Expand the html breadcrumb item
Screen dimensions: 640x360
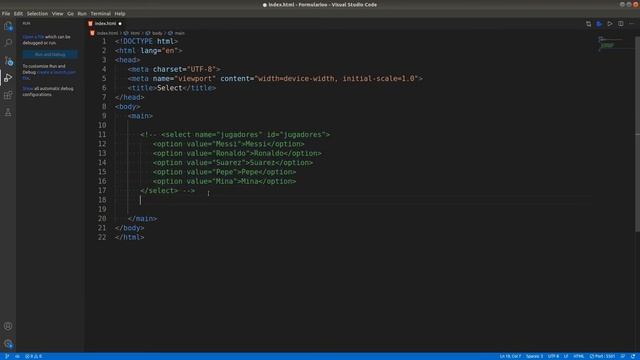(135, 33)
